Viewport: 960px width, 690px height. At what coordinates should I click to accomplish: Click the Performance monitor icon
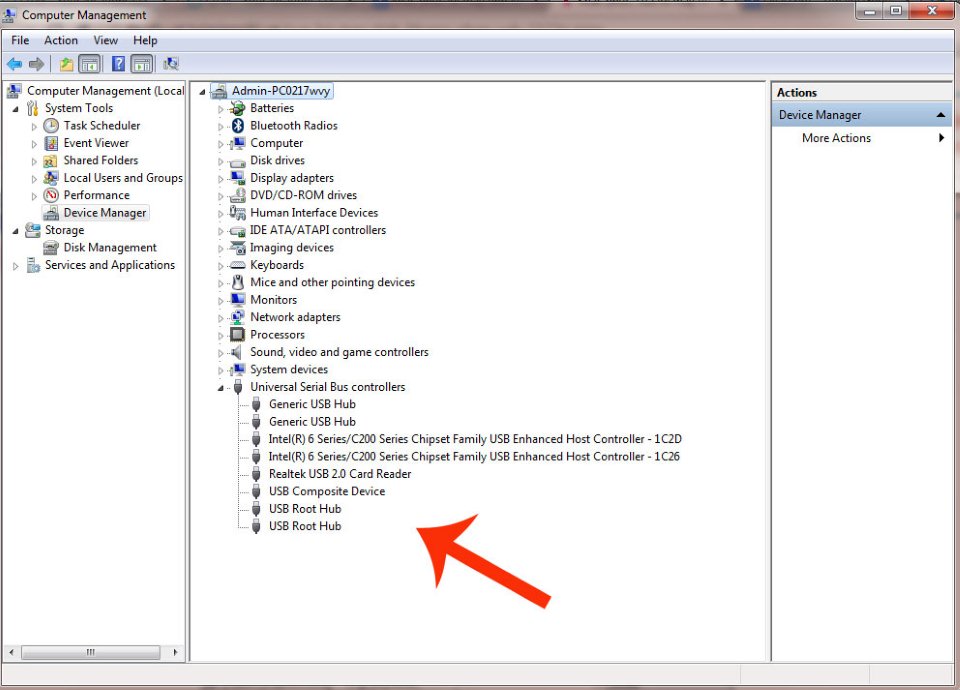(x=51, y=195)
